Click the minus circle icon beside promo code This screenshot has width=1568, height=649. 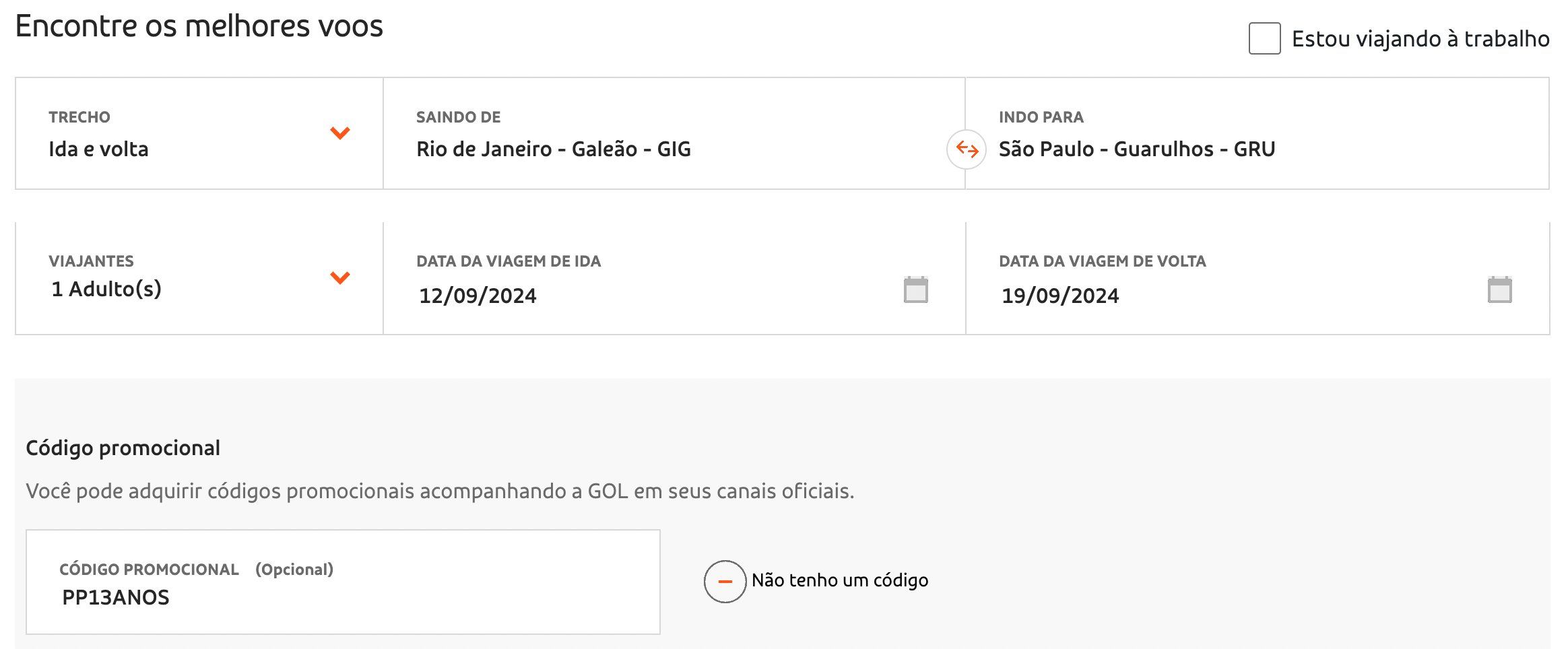725,581
